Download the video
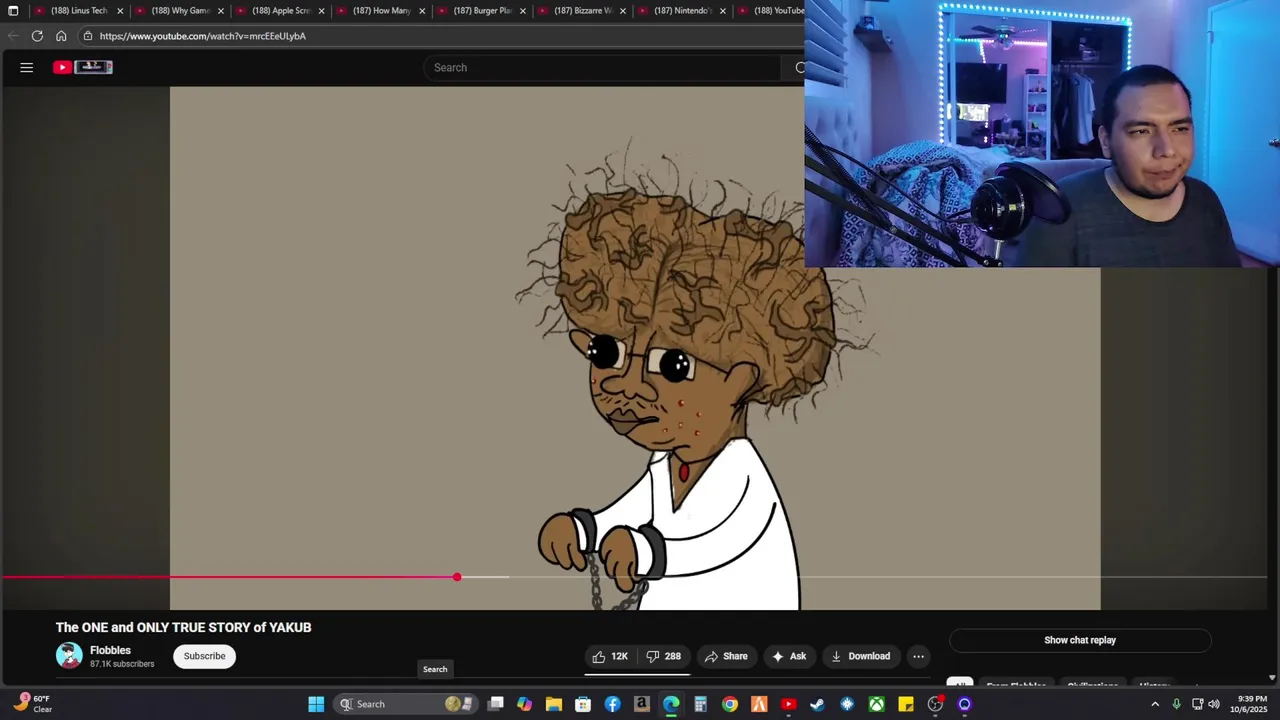 point(860,656)
